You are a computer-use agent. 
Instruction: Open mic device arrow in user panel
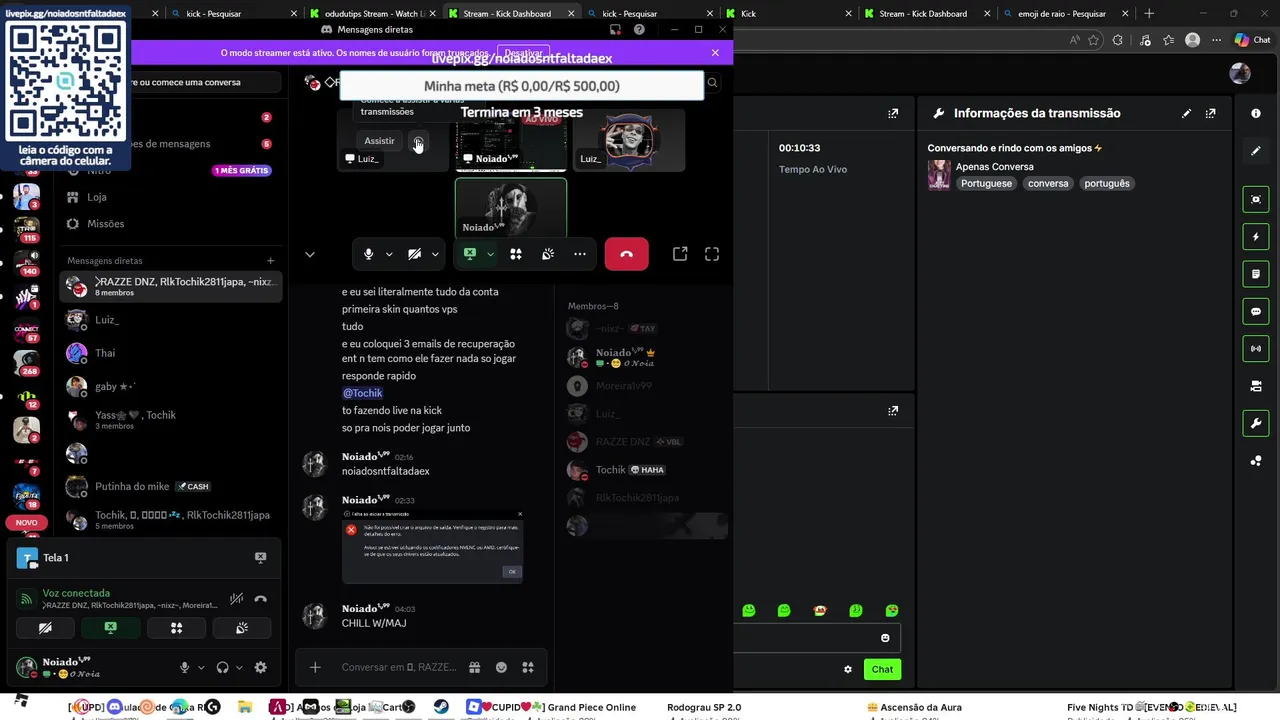(201, 667)
